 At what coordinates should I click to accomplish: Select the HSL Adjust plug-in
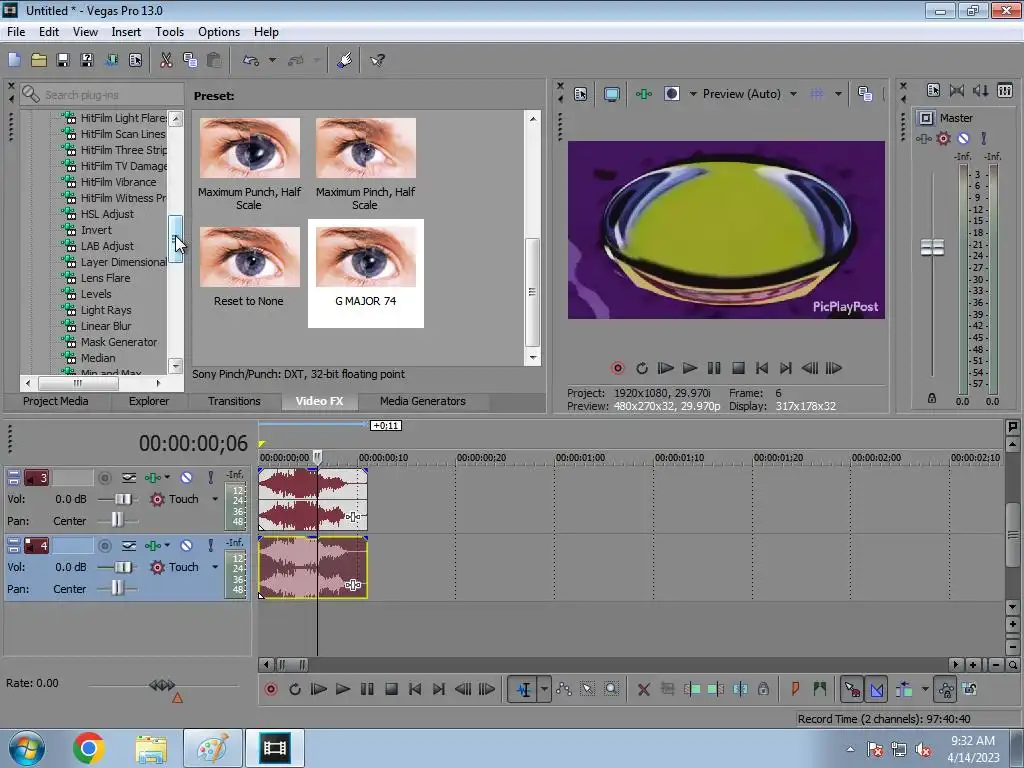(106, 214)
